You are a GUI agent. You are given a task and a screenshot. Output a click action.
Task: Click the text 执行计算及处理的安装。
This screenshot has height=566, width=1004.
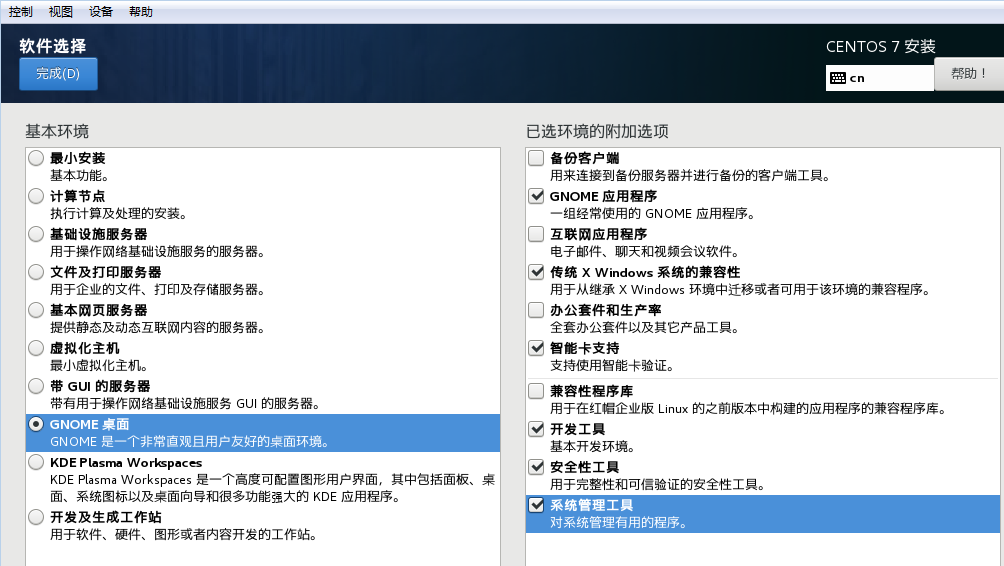click(118, 213)
